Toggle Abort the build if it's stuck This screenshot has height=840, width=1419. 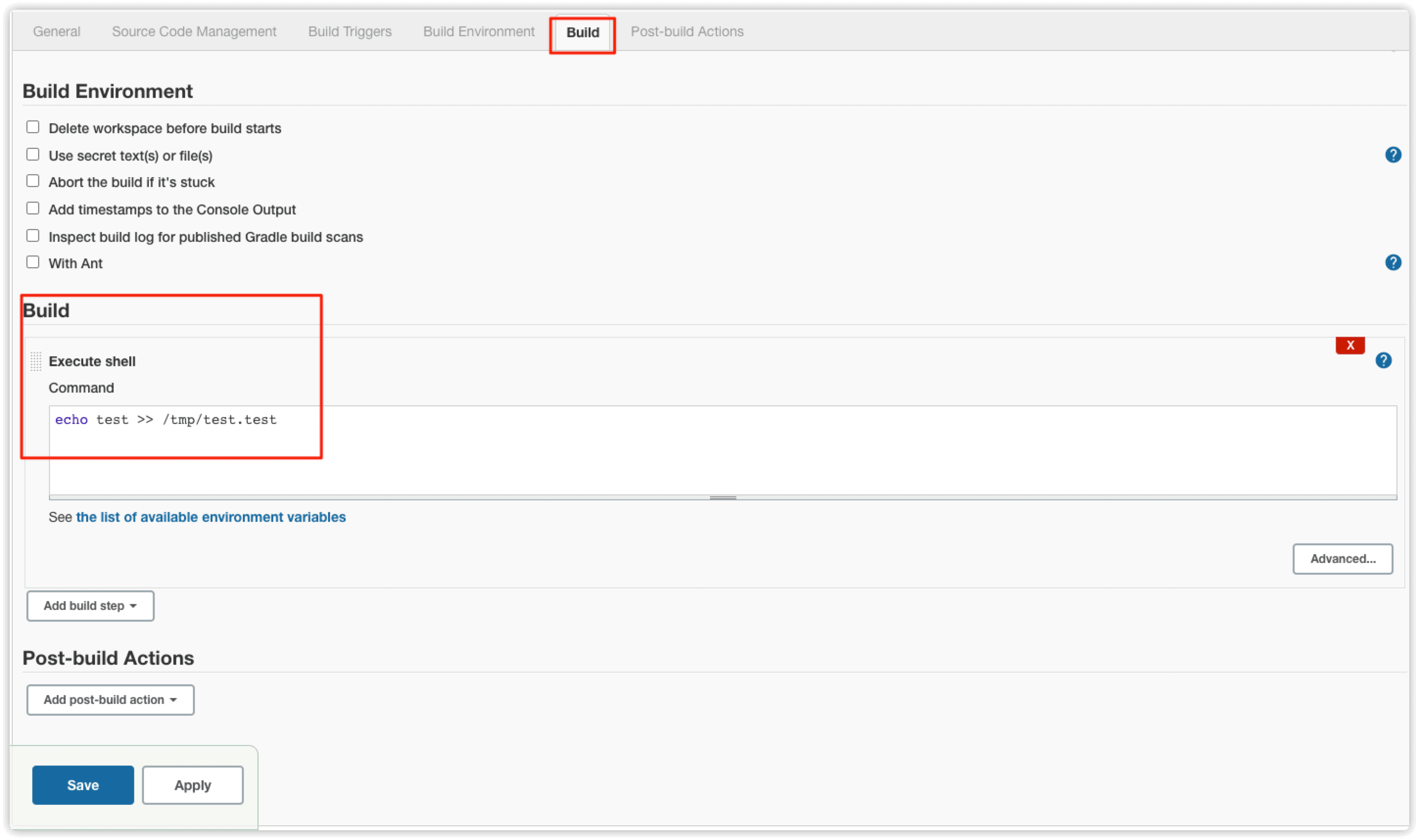(33, 181)
